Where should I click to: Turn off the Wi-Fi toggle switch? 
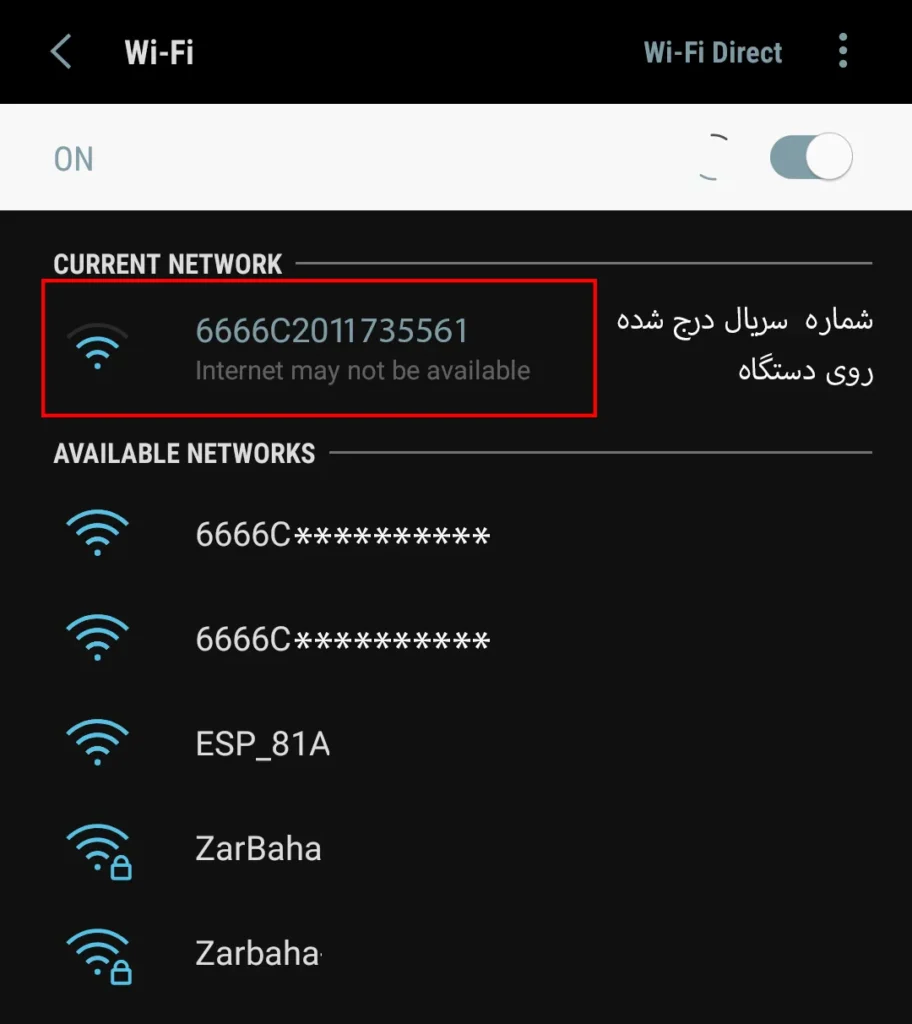[811, 157]
